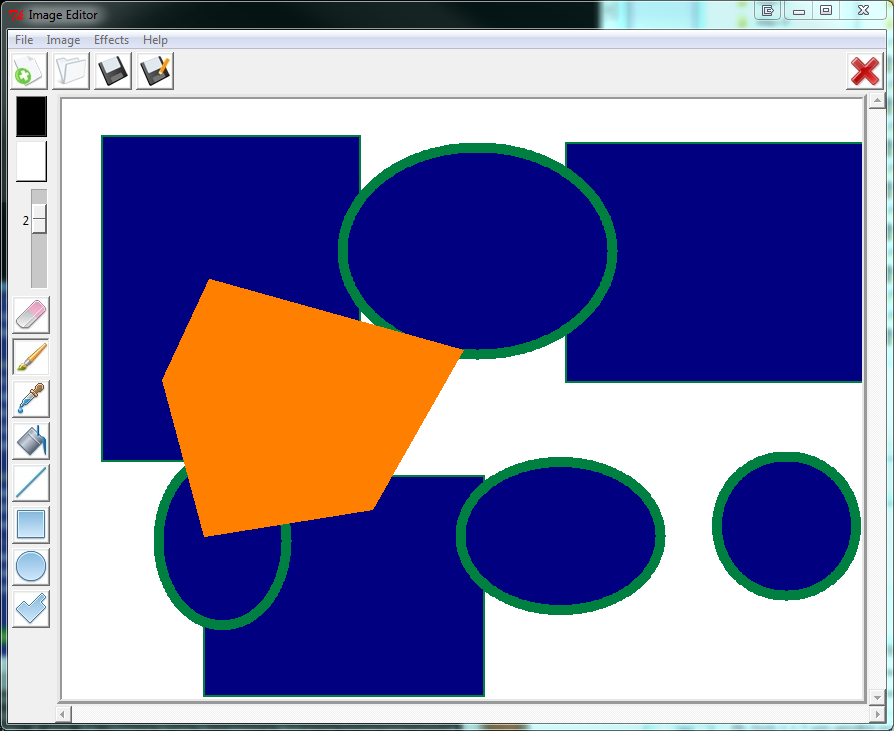Open the Image menu

tap(63, 39)
